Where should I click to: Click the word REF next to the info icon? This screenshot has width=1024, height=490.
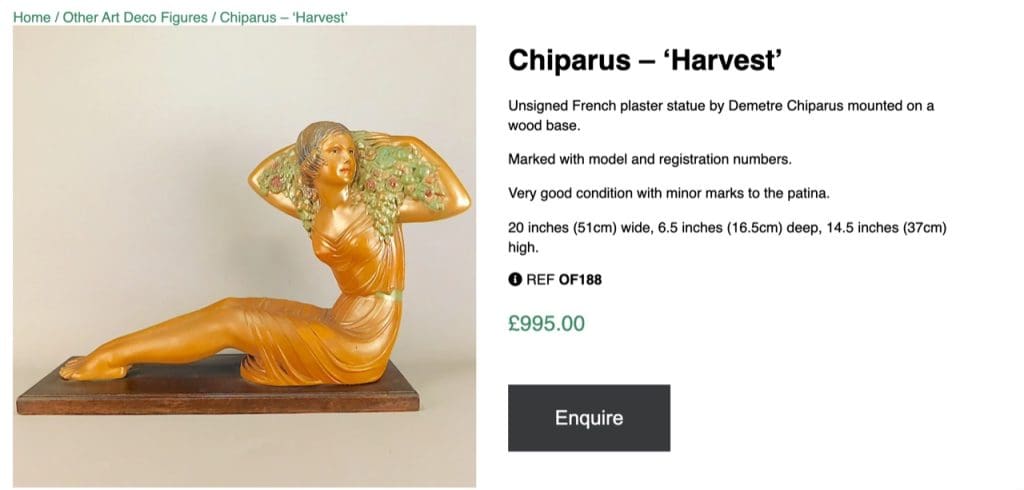(541, 280)
